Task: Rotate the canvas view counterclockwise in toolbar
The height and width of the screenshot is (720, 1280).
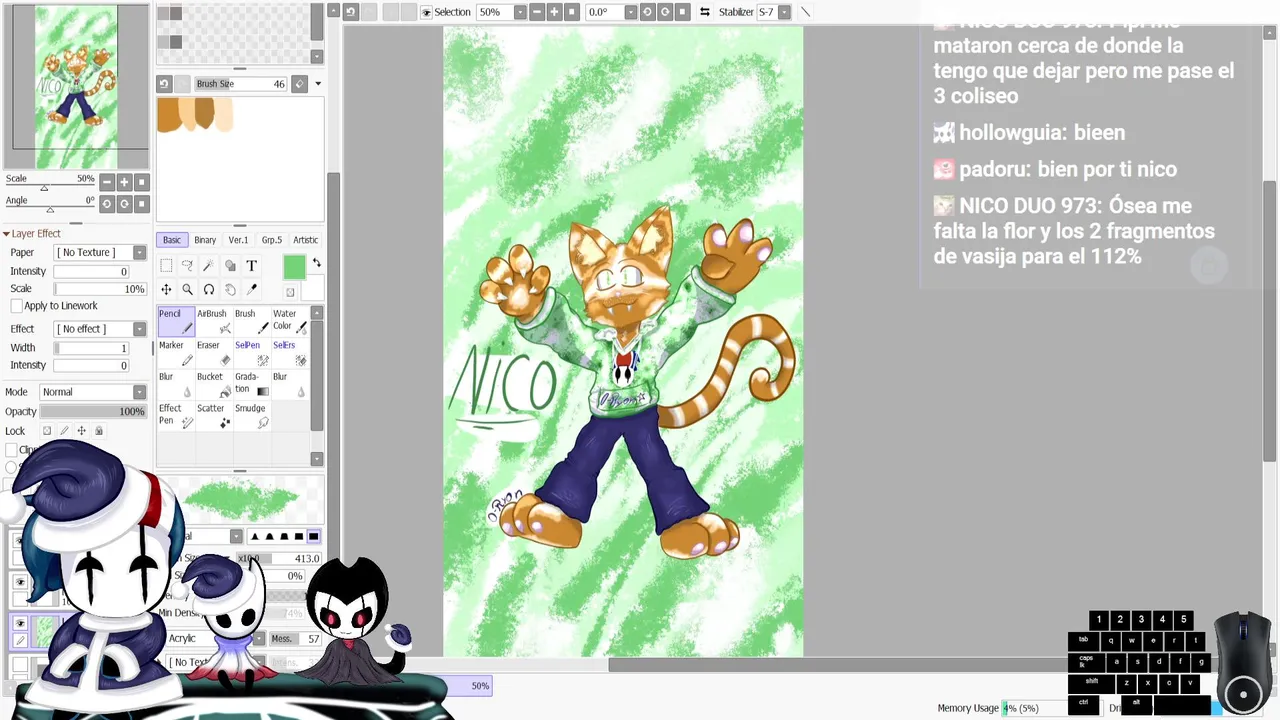Action: 647,12
